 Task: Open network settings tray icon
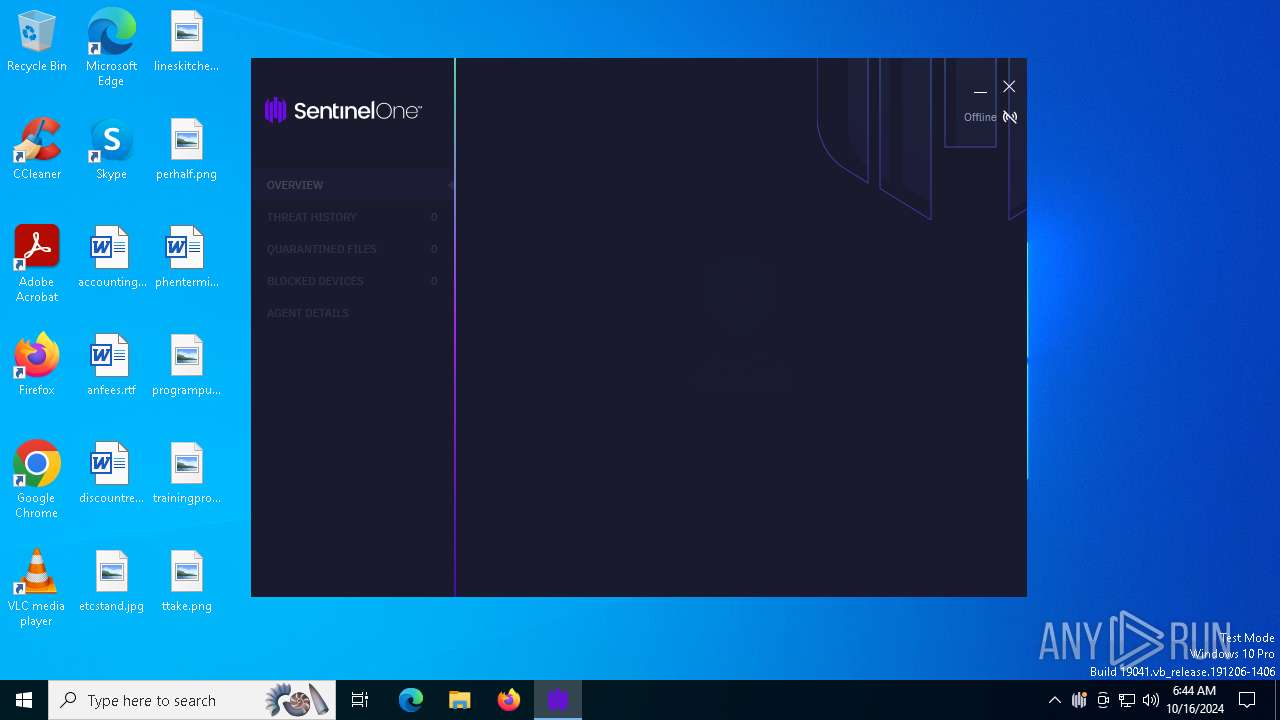coord(1127,700)
